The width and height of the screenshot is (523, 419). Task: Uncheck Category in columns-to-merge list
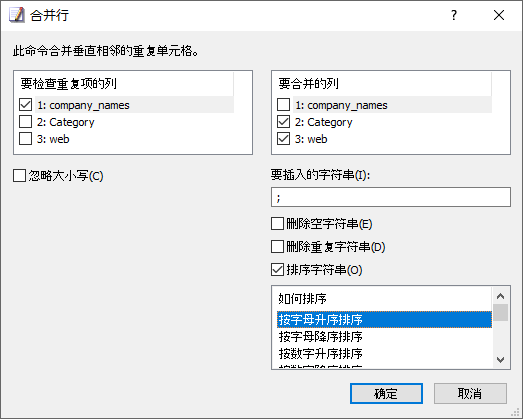[x=284, y=122]
